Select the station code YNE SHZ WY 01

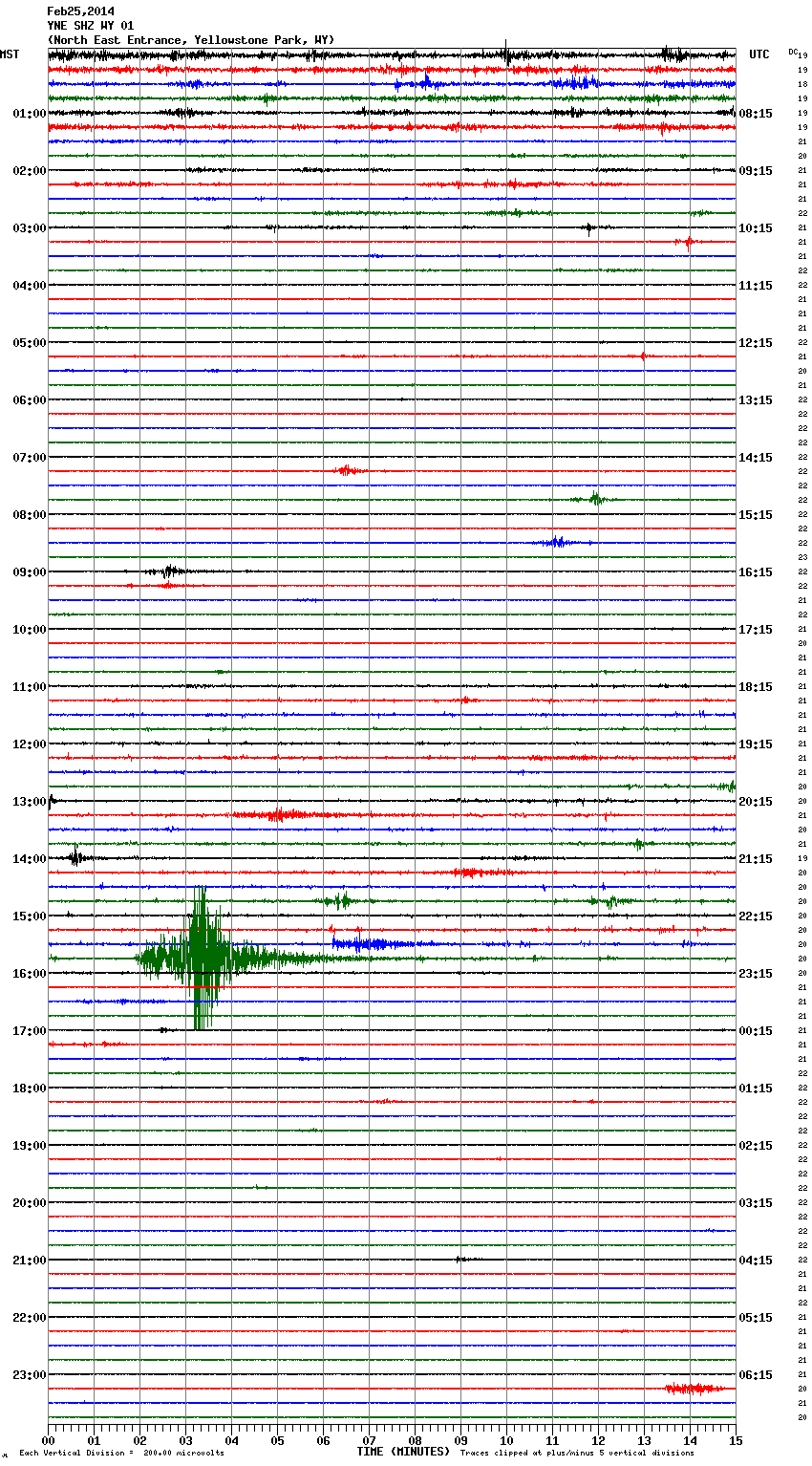click(90, 26)
